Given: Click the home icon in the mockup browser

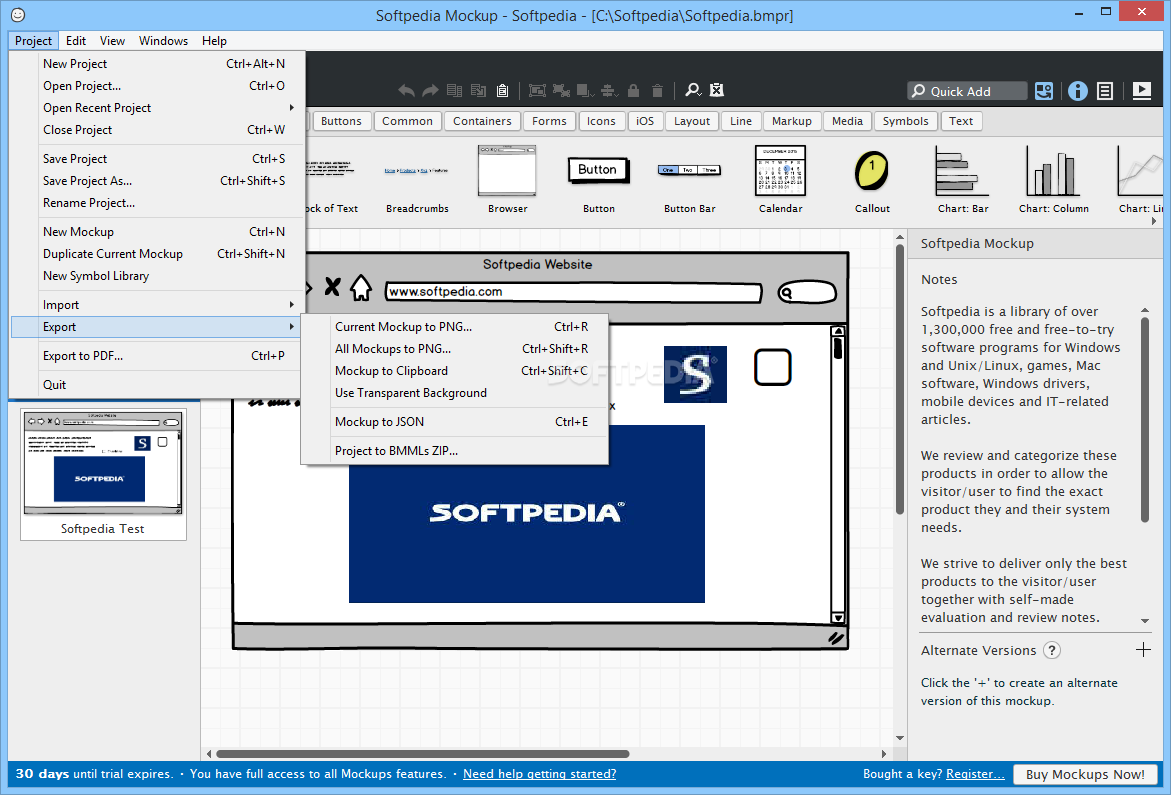Looking at the screenshot, I should (361, 287).
